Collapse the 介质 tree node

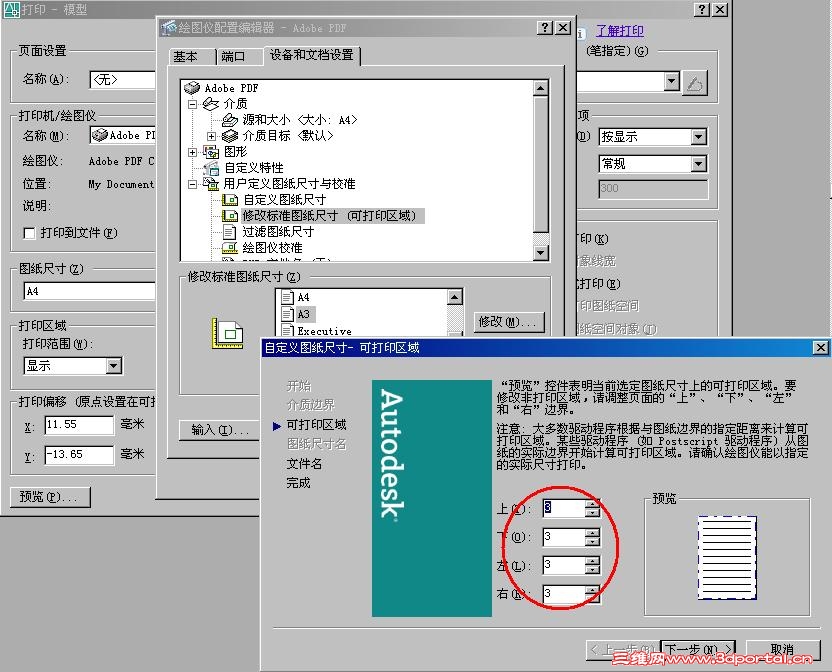[193, 104]
